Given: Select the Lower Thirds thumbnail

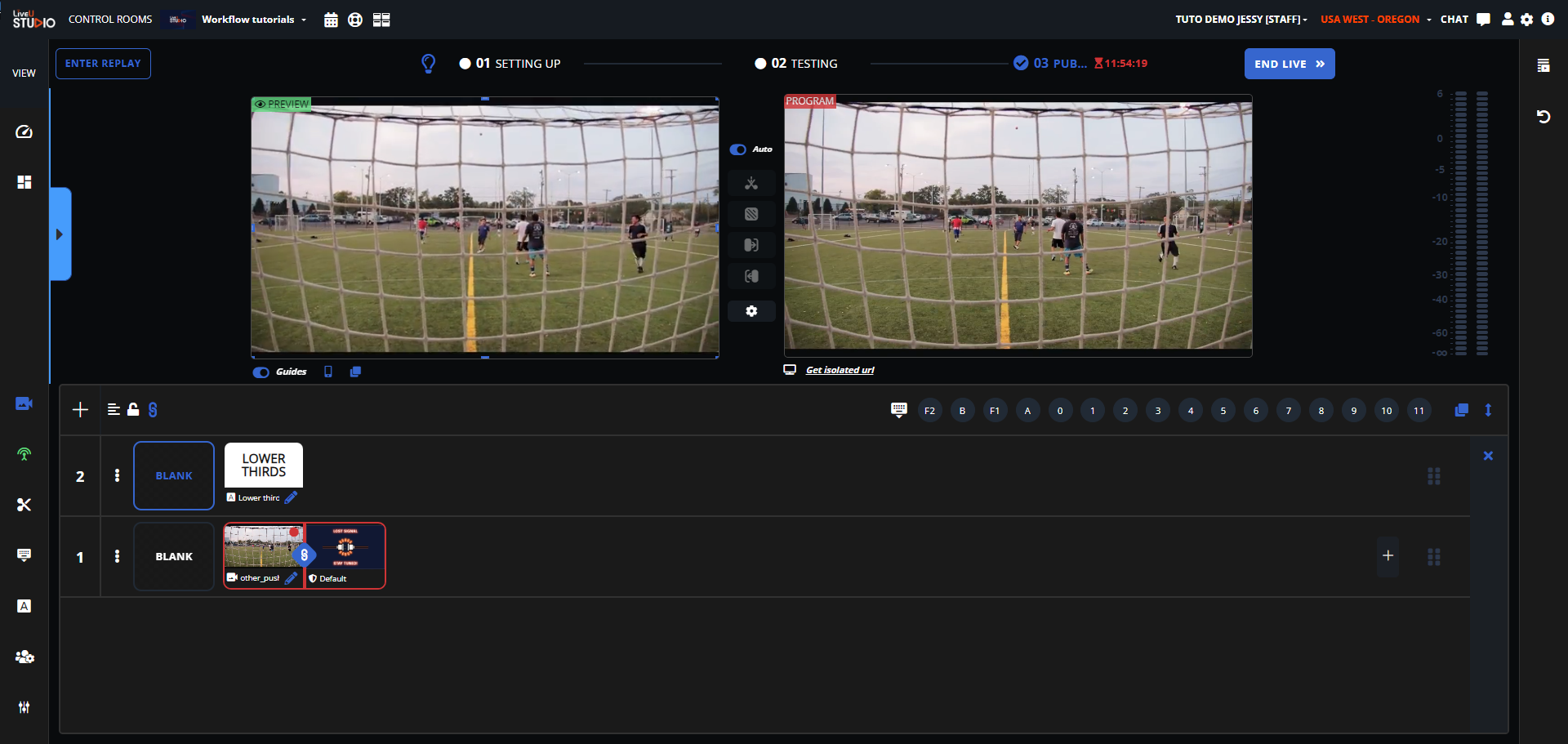Looking at the screenshot, I should tap(264, 466).
